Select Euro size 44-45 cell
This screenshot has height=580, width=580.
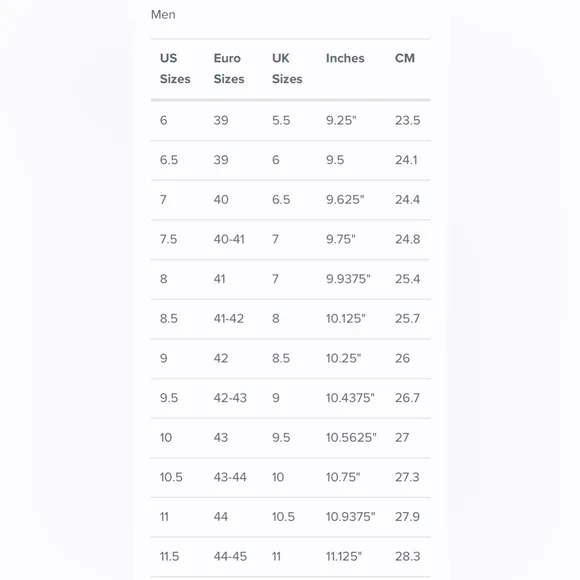click(x=230, y=556)
